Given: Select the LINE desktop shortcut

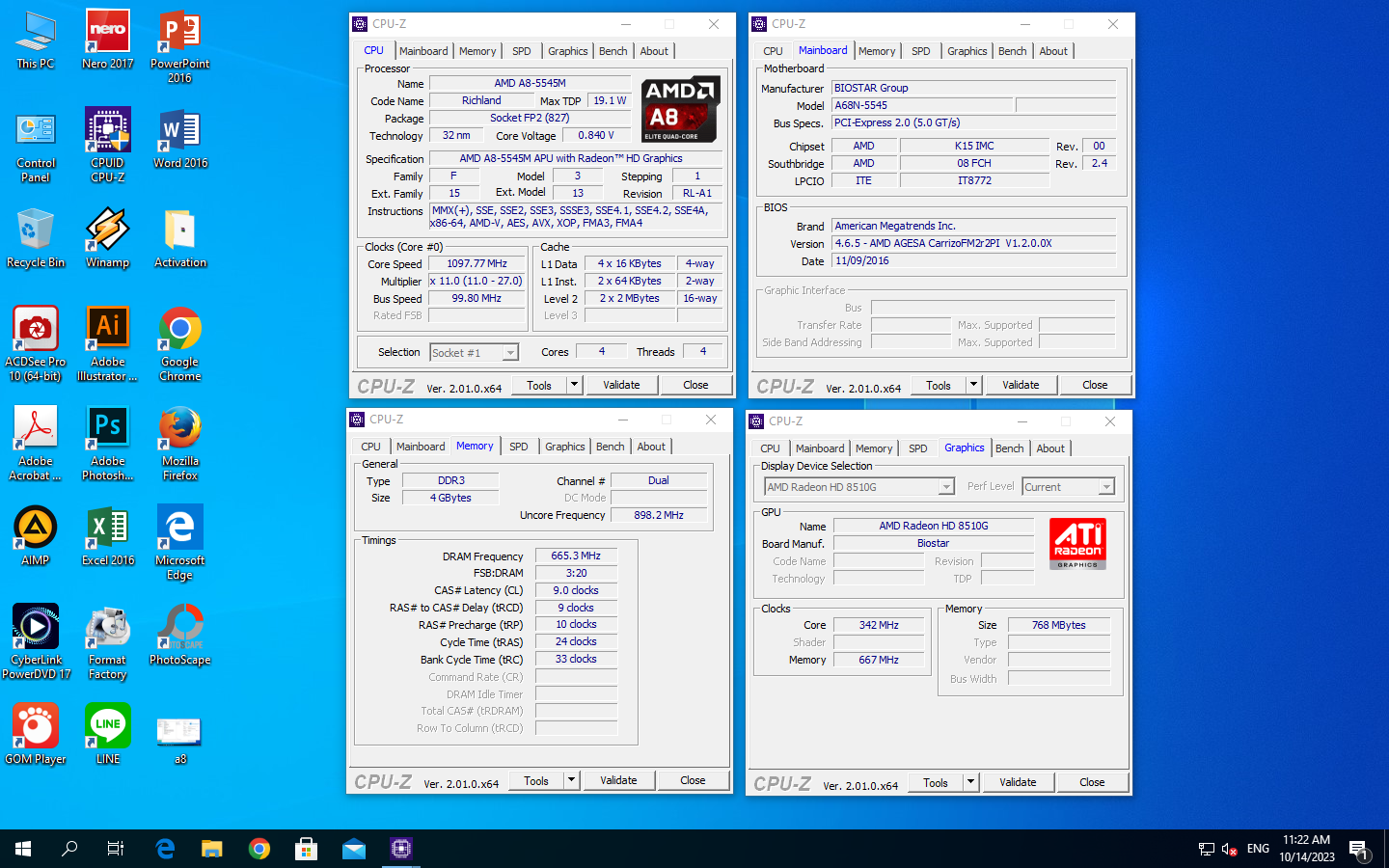Looking at the screenshot, I should coord(108,735).
